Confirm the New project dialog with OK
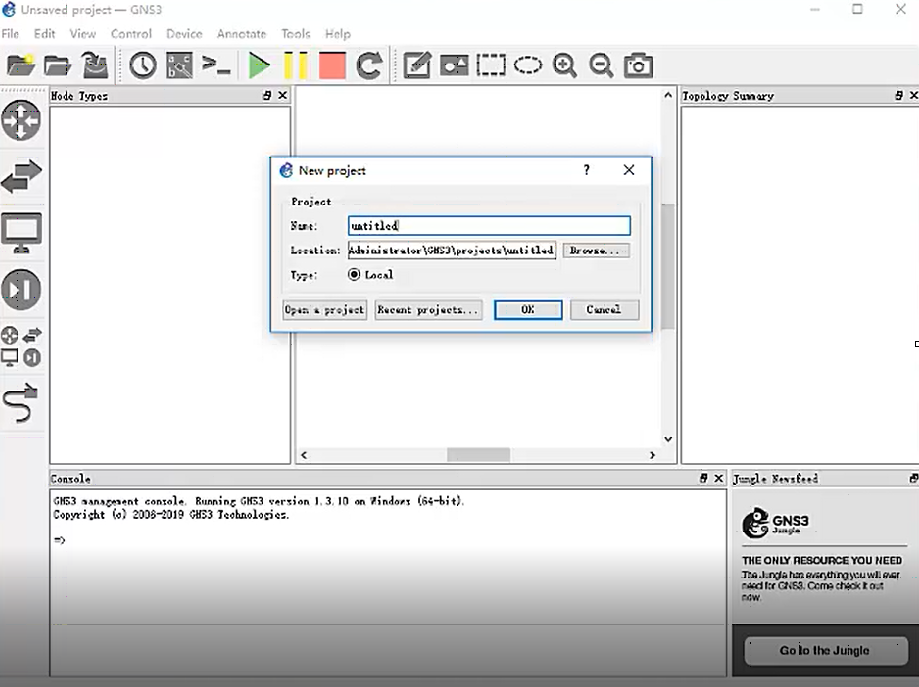This screenshot has width=919, height=687. tap(528, 310)
